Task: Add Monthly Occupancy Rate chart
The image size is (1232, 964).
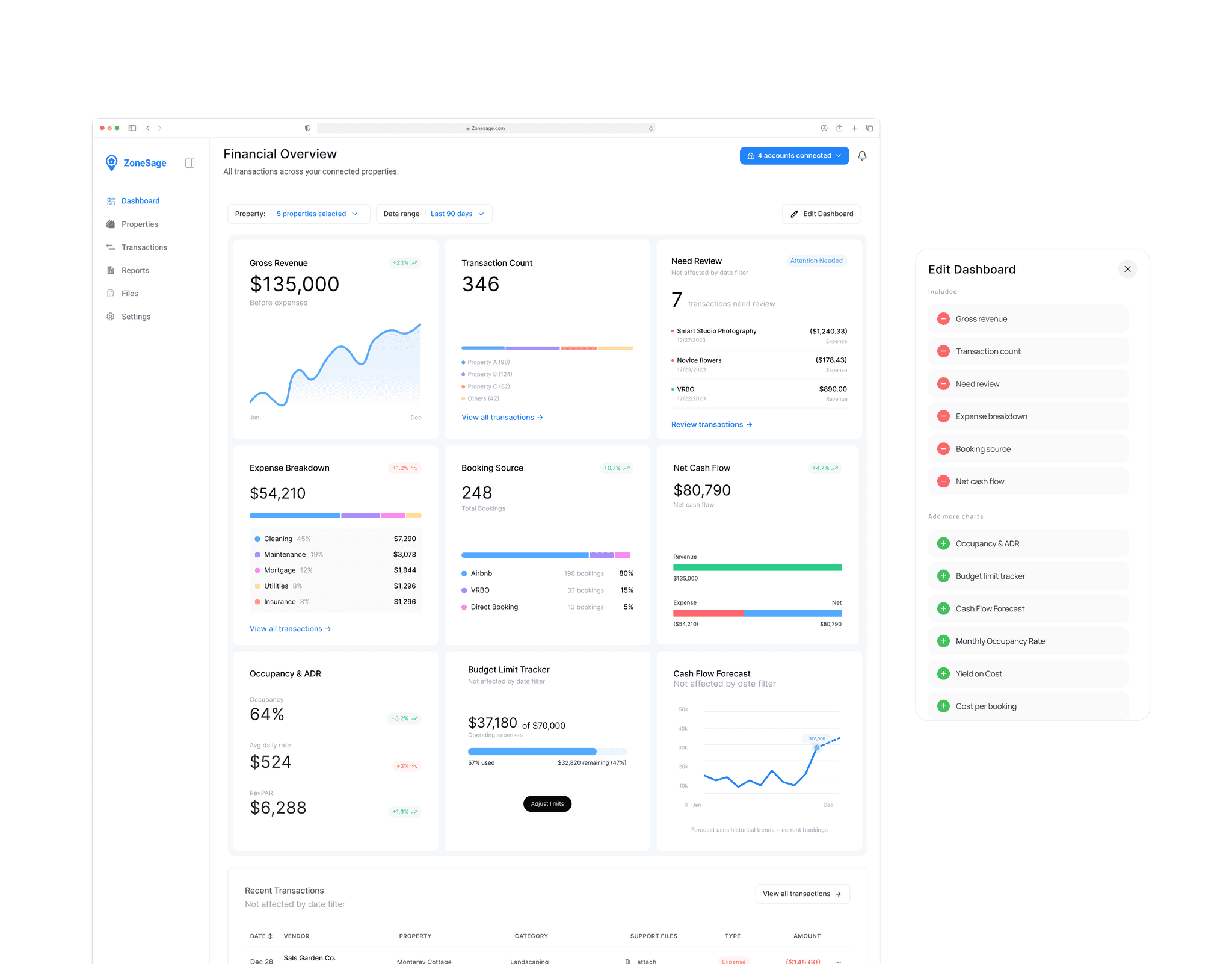Action: (943, 641)
